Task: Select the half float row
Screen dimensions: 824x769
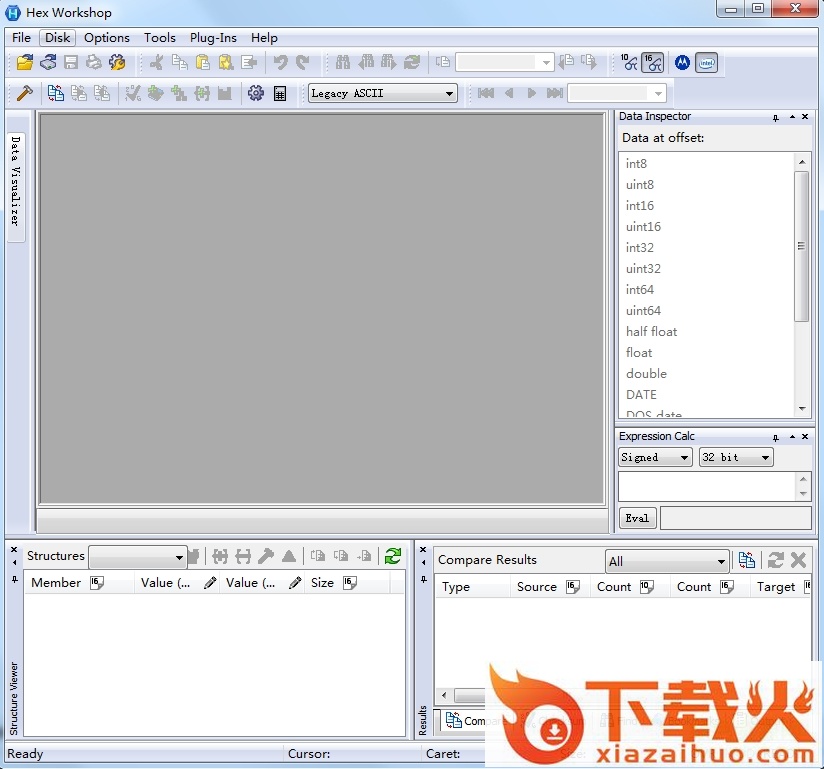Action: click(708, 332)
